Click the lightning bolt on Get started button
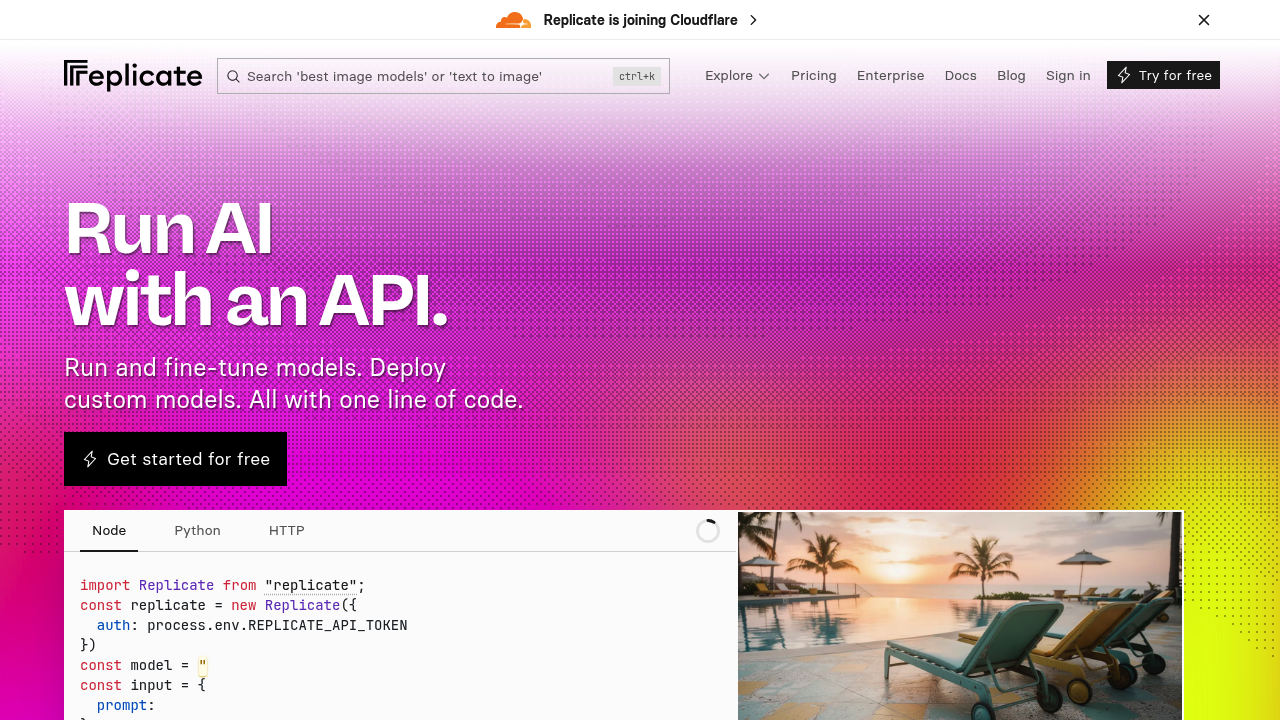Screen dimensions: 1280x720 pos(90,459)
